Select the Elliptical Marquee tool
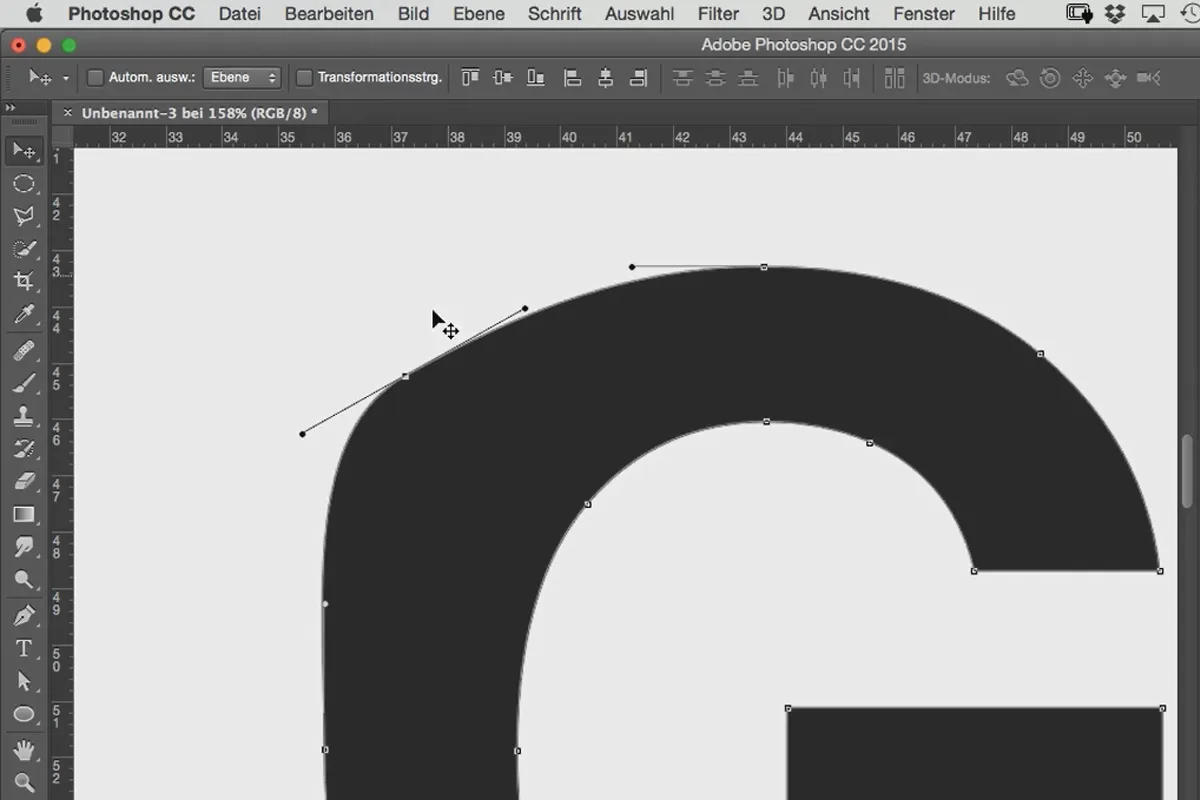This screenshot has width=1200, height=800. tap(24, 184)
